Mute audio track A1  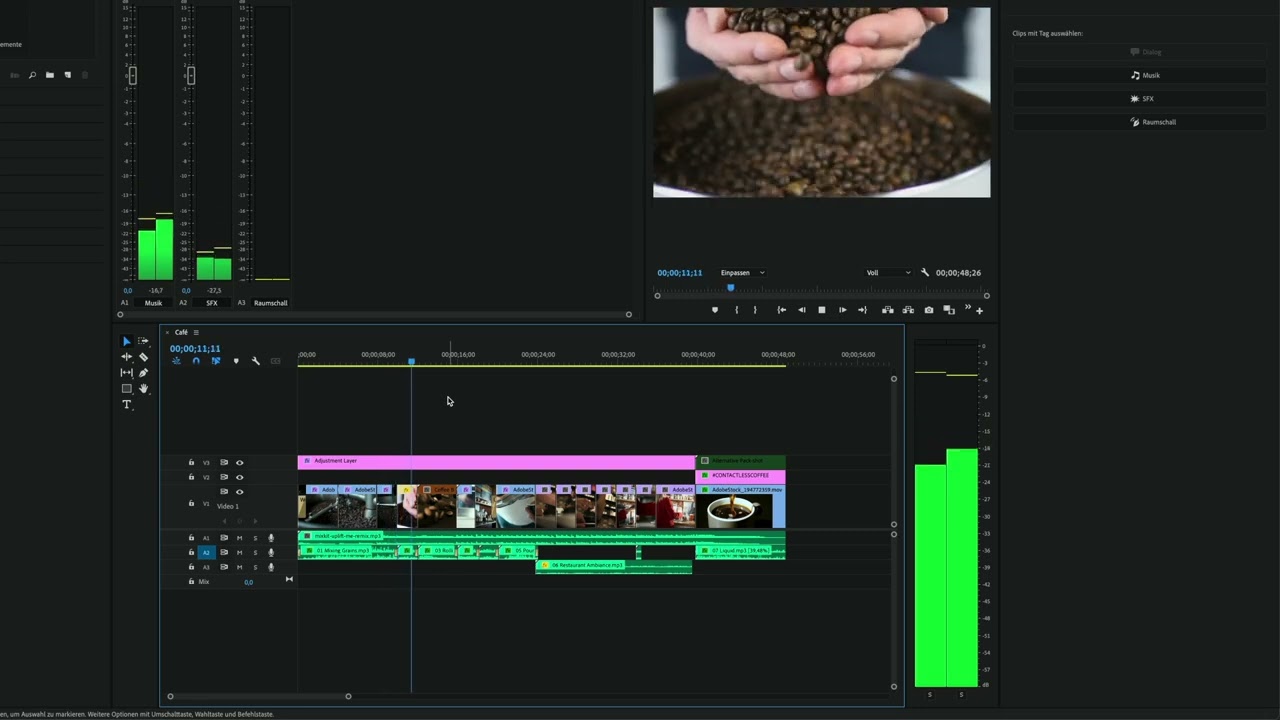tap(239, 538)
